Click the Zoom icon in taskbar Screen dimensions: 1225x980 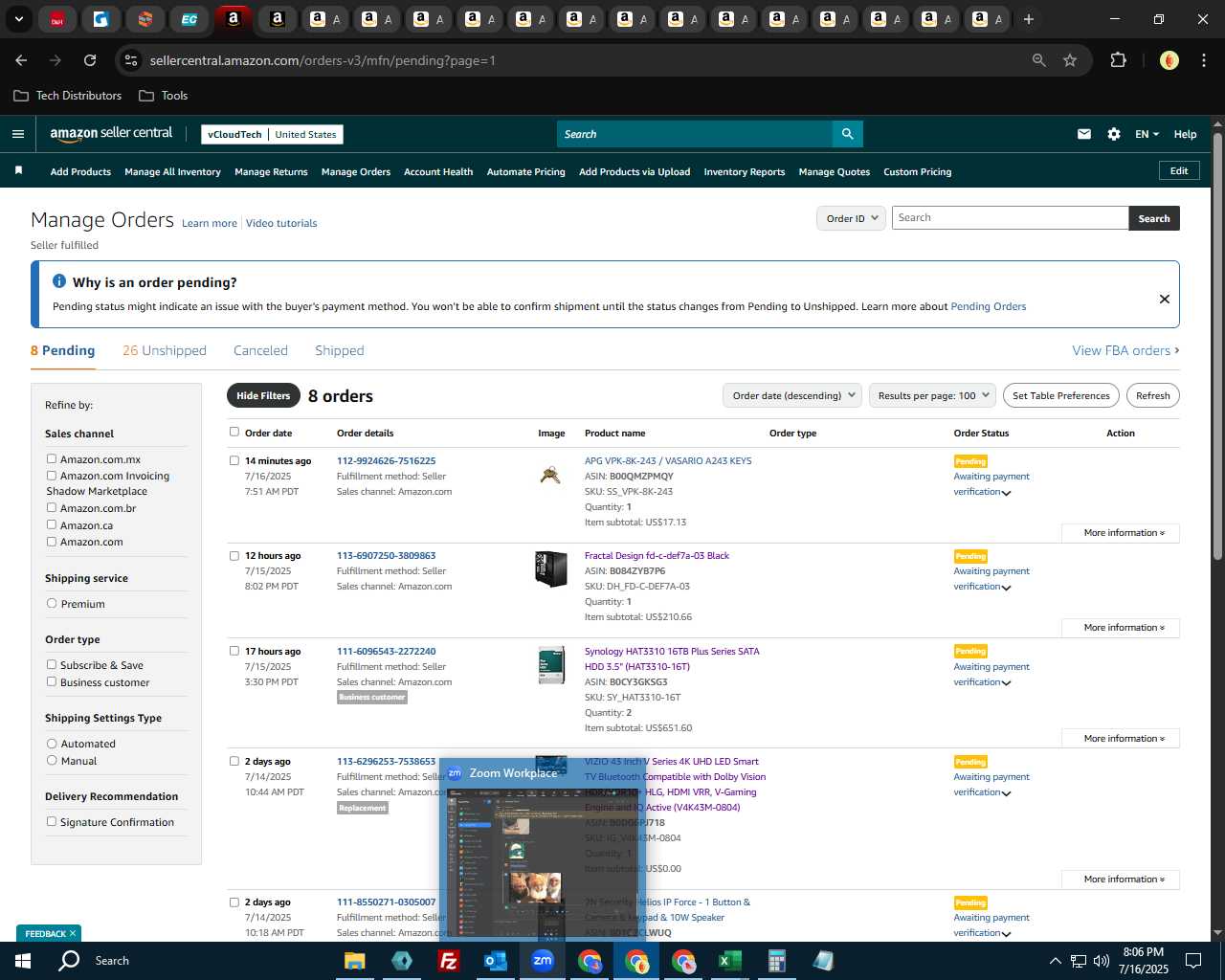click(x=542, y=961)
